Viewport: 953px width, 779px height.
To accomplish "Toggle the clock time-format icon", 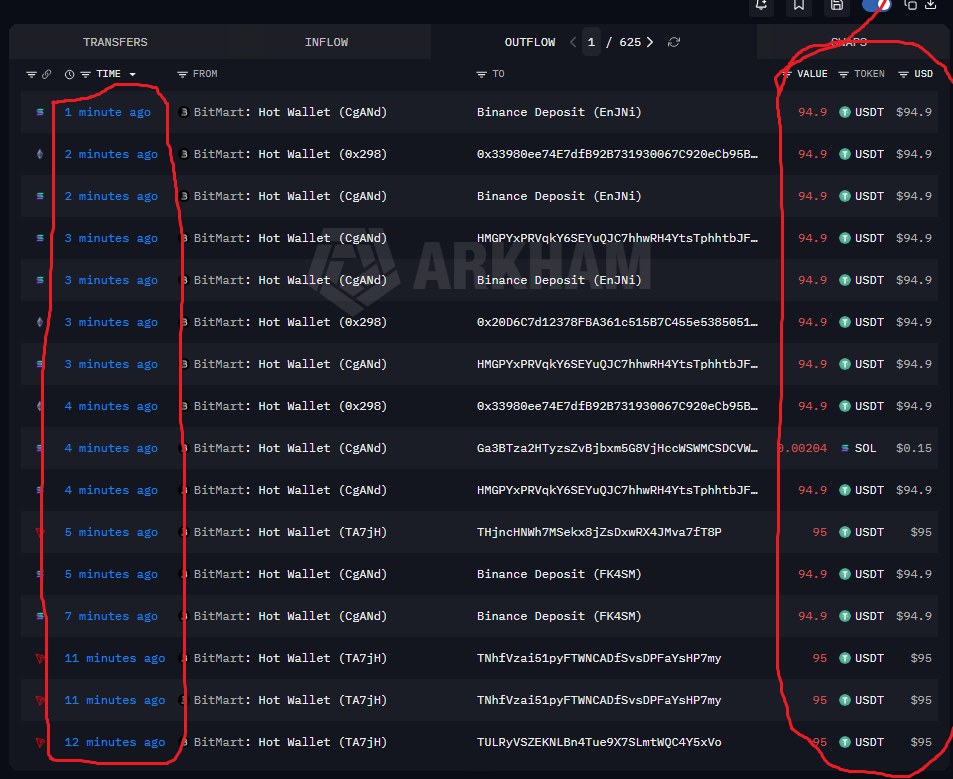I will (x=69, y=74).
